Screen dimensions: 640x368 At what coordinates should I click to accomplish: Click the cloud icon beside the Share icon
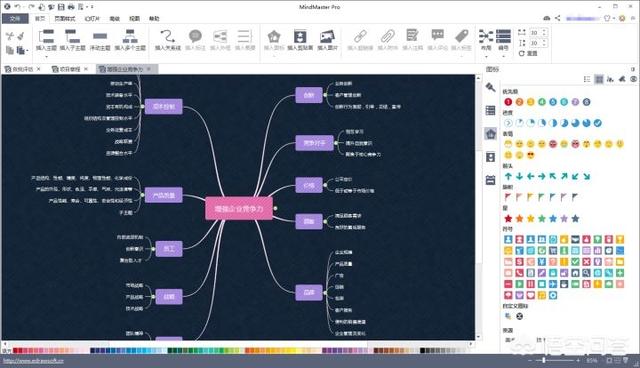click(547, 18)
